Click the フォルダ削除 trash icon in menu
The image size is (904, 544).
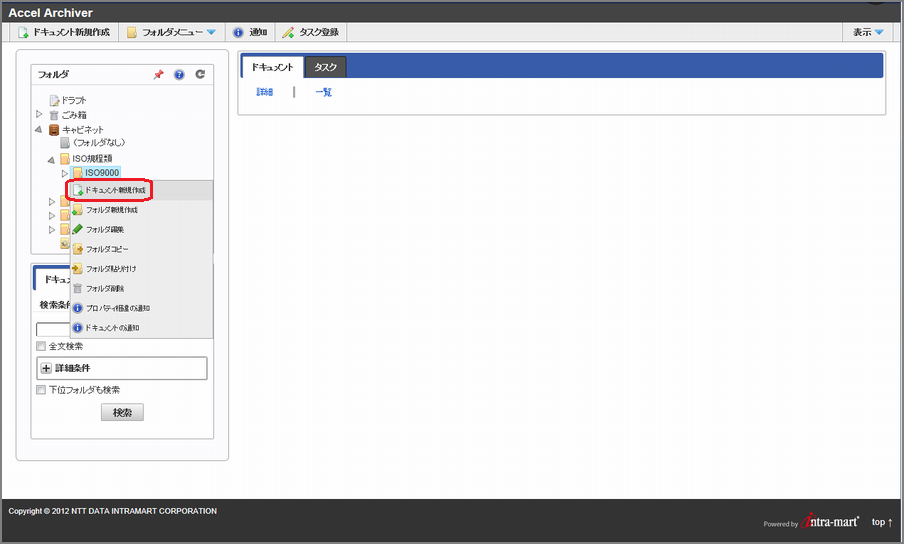[77, 288]
